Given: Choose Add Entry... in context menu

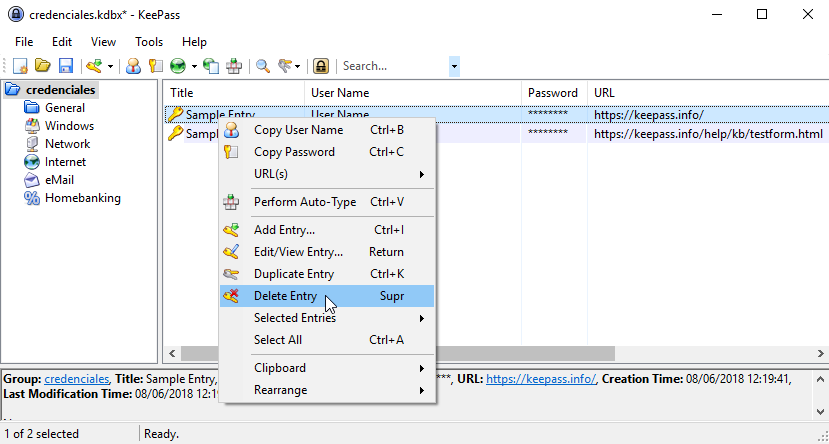Looking at the screenshot, I should 327,230.
